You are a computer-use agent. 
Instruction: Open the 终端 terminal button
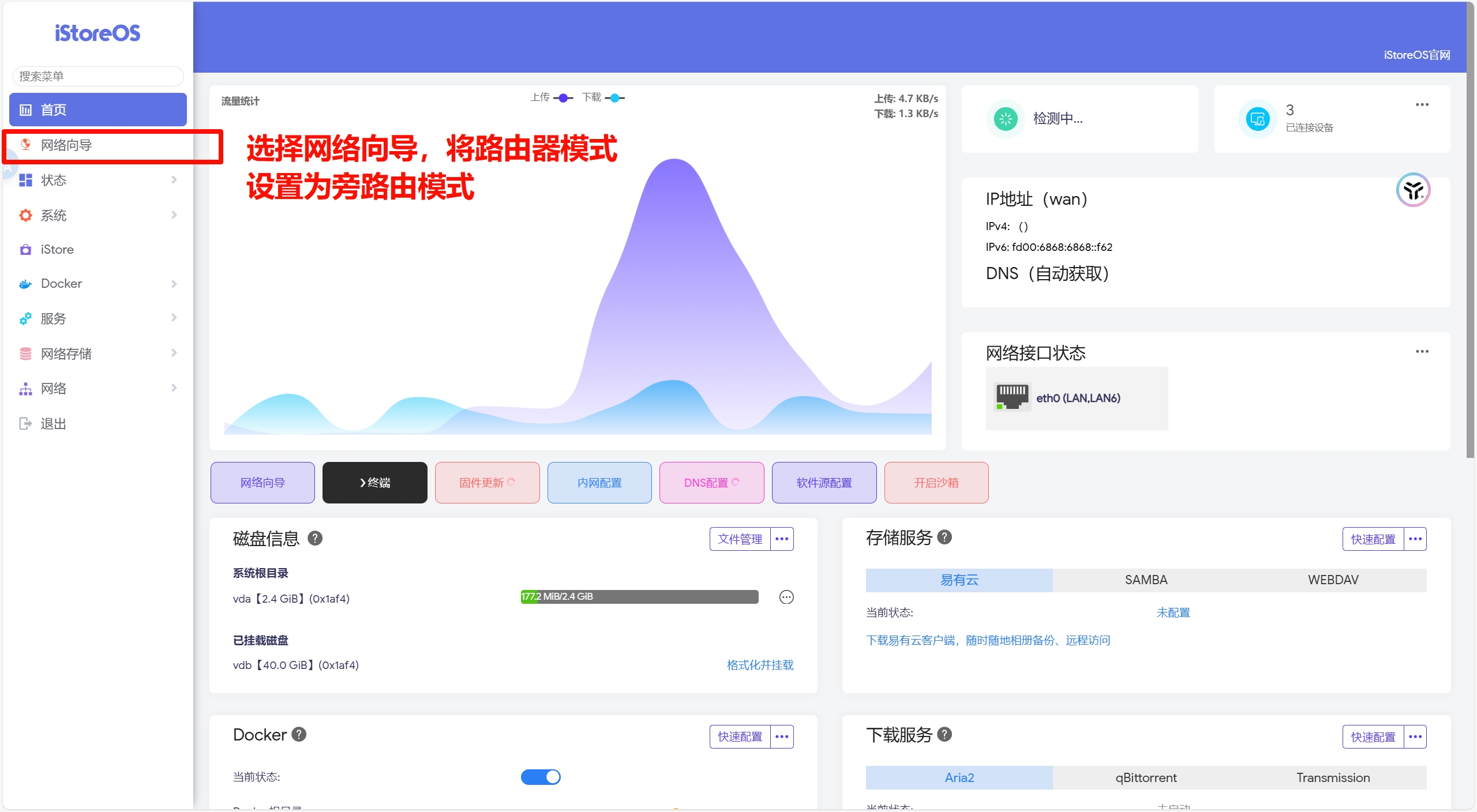[374, 483]
